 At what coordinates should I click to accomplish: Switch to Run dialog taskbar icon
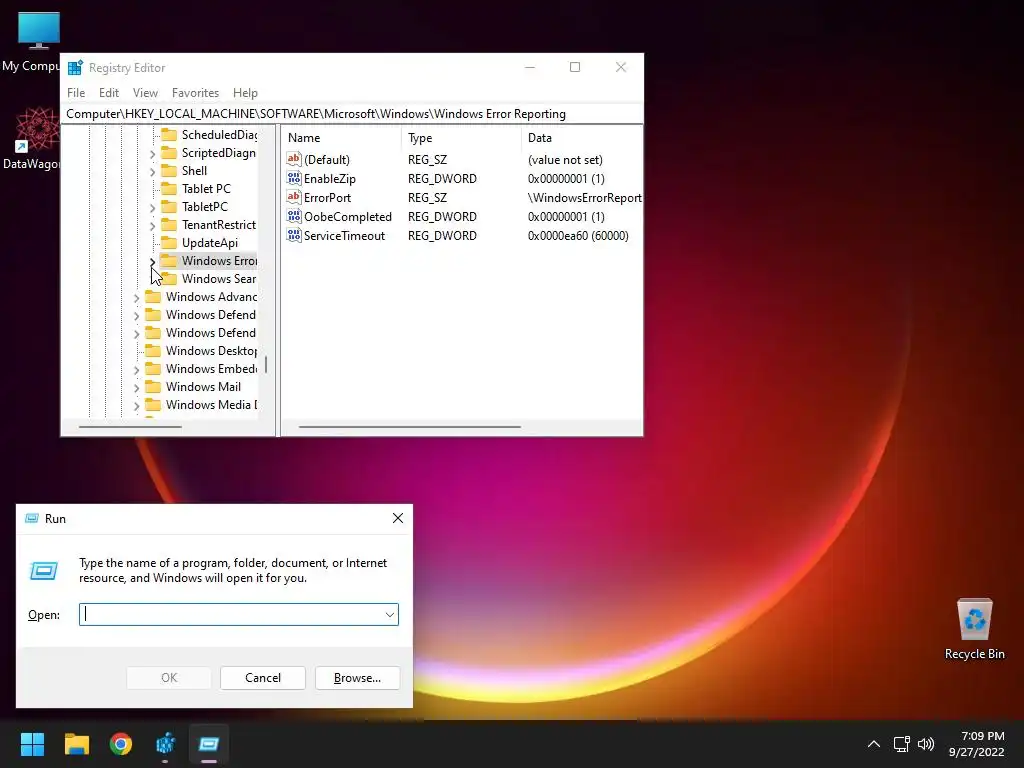[209, 744]
